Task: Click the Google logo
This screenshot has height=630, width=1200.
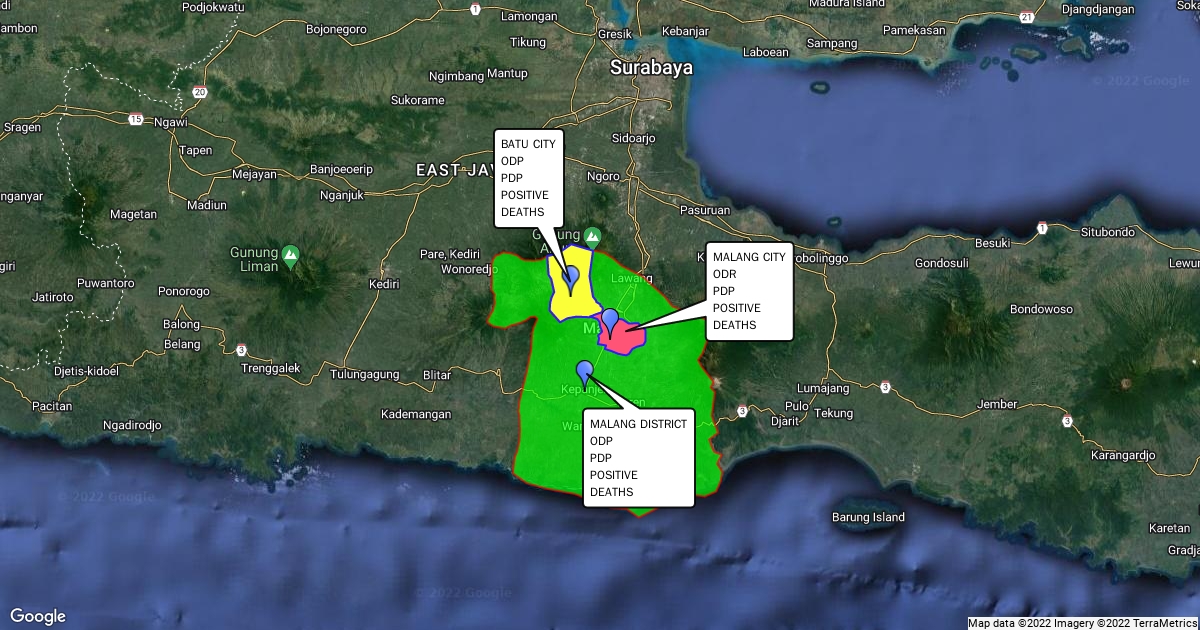Action: pos(38,616)
